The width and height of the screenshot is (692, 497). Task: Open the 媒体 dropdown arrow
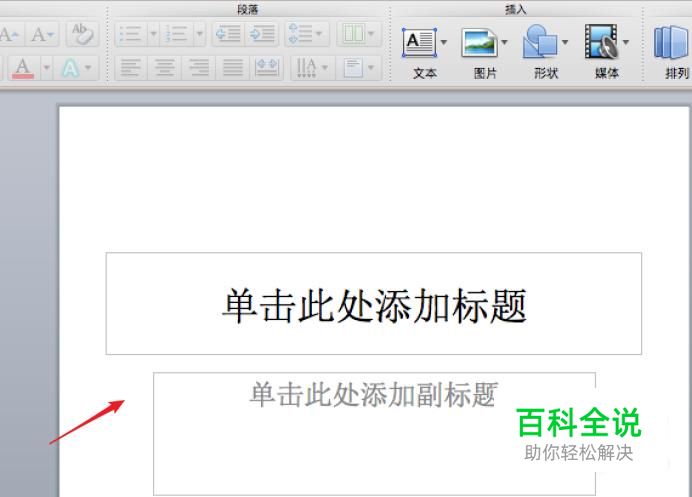(626, 42)
